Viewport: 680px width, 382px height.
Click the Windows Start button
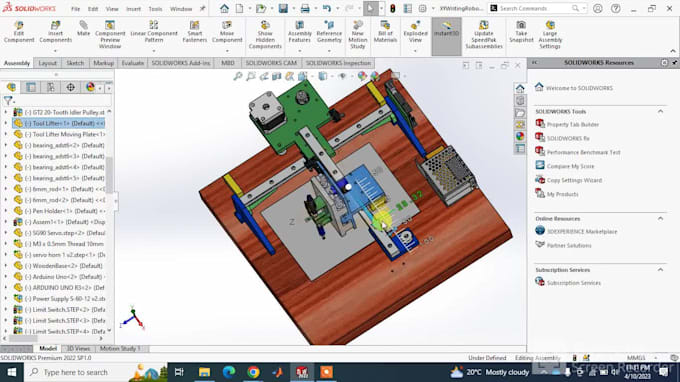[x=11, y=372]
